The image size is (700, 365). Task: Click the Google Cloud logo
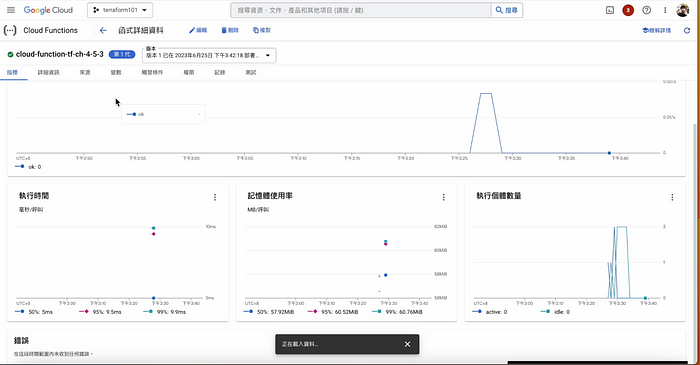(x=48, y=10)
